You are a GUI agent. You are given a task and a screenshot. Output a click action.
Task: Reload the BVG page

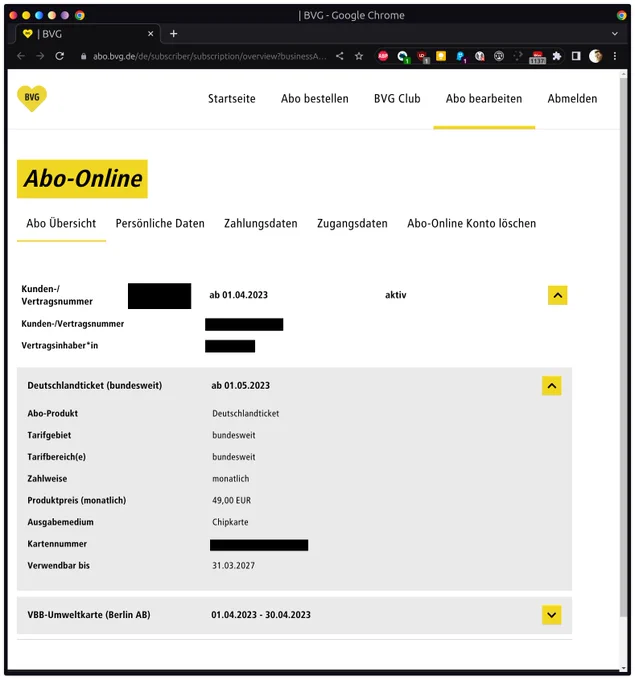[60, 56]
